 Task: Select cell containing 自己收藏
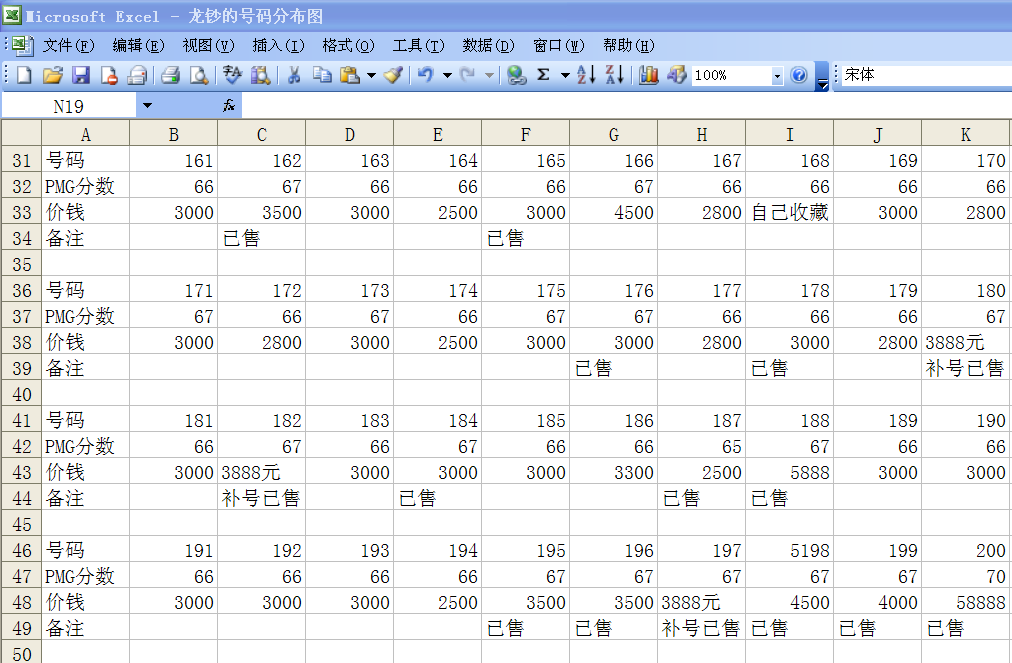(789, 212)
